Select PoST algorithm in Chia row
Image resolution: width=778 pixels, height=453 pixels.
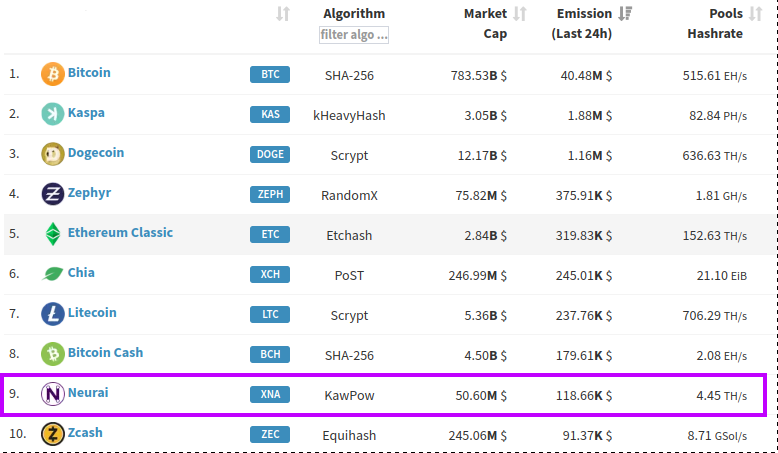pyautogui.click(x=349, y=275)
